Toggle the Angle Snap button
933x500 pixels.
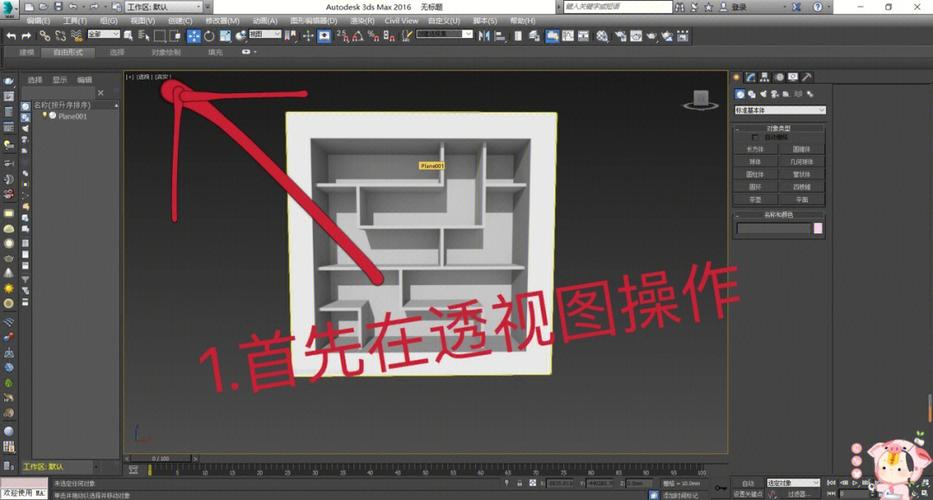358,36
